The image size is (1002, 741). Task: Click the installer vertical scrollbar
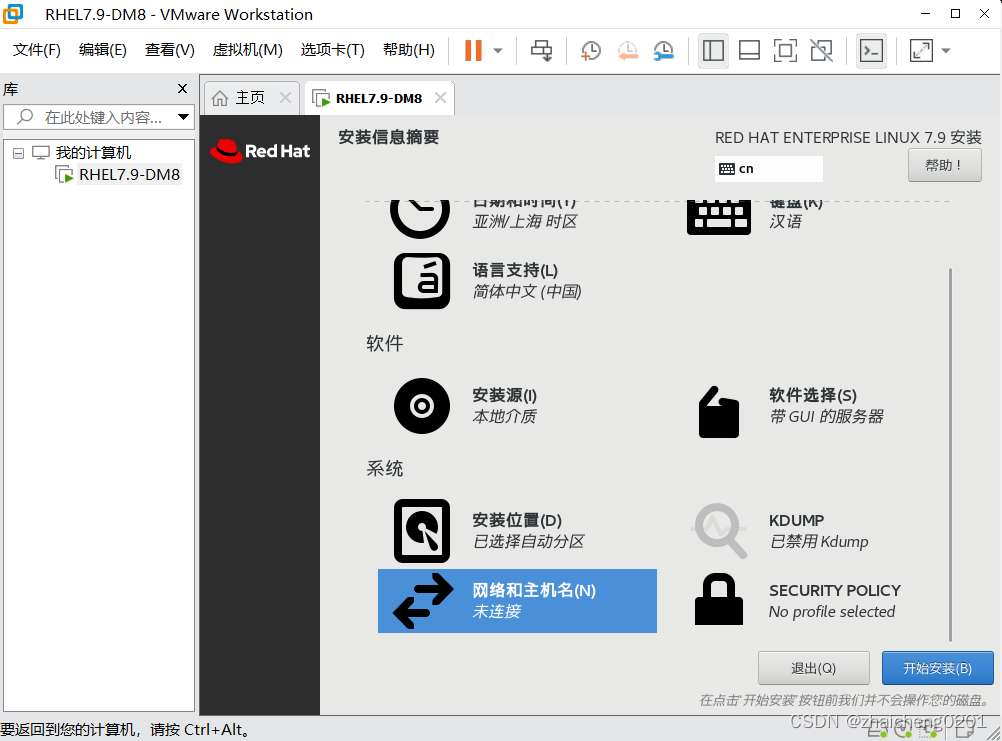[x=950, y=454]
